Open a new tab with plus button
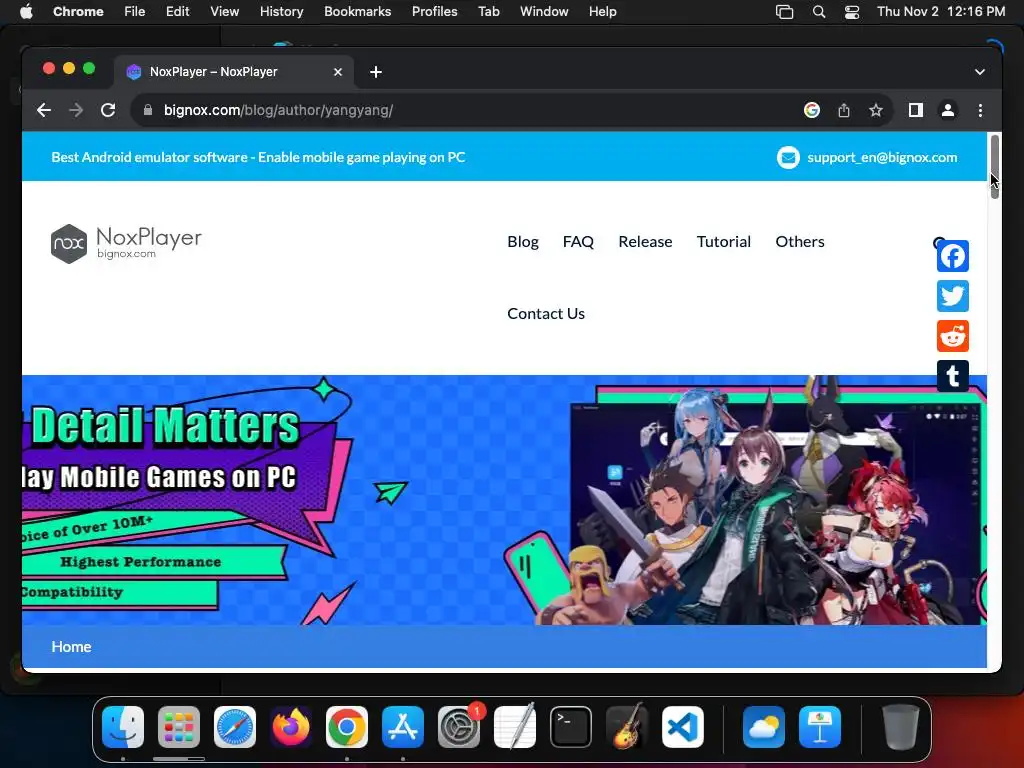This screenshot has width=1024, height=768. pos(376,72)
